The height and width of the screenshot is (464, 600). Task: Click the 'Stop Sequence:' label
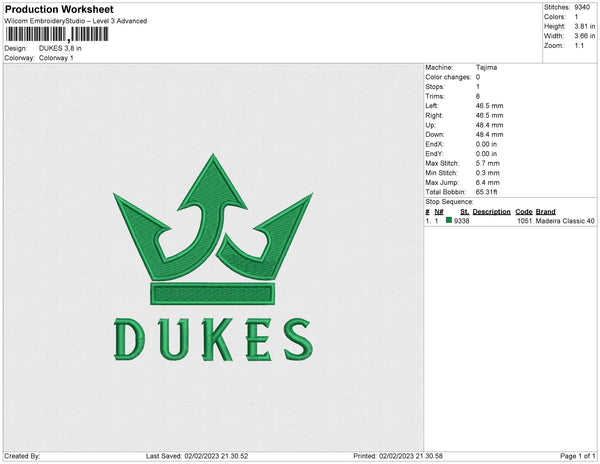coord(449,202)
